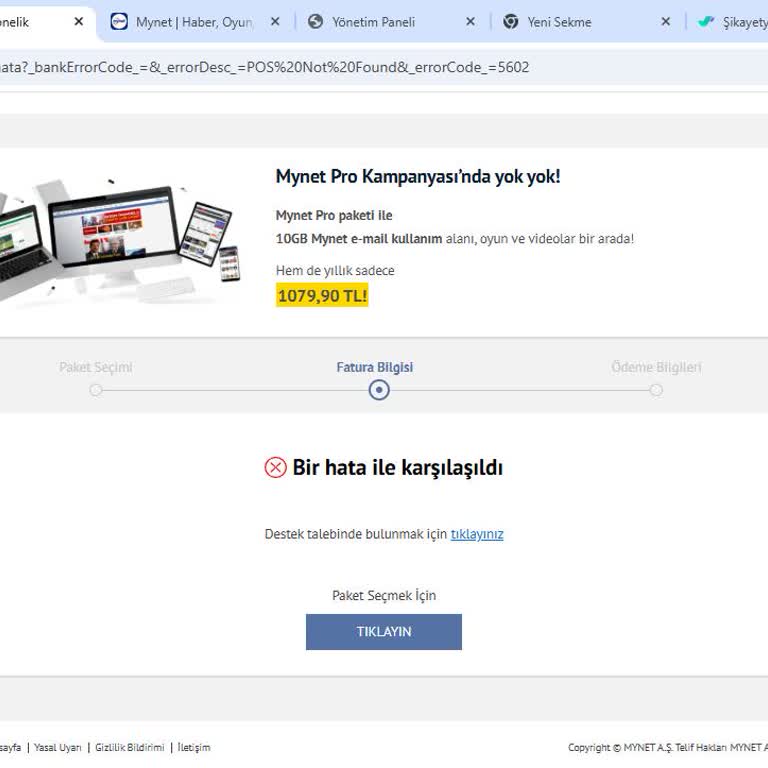Open the İletişim footer link

point(193,747)
